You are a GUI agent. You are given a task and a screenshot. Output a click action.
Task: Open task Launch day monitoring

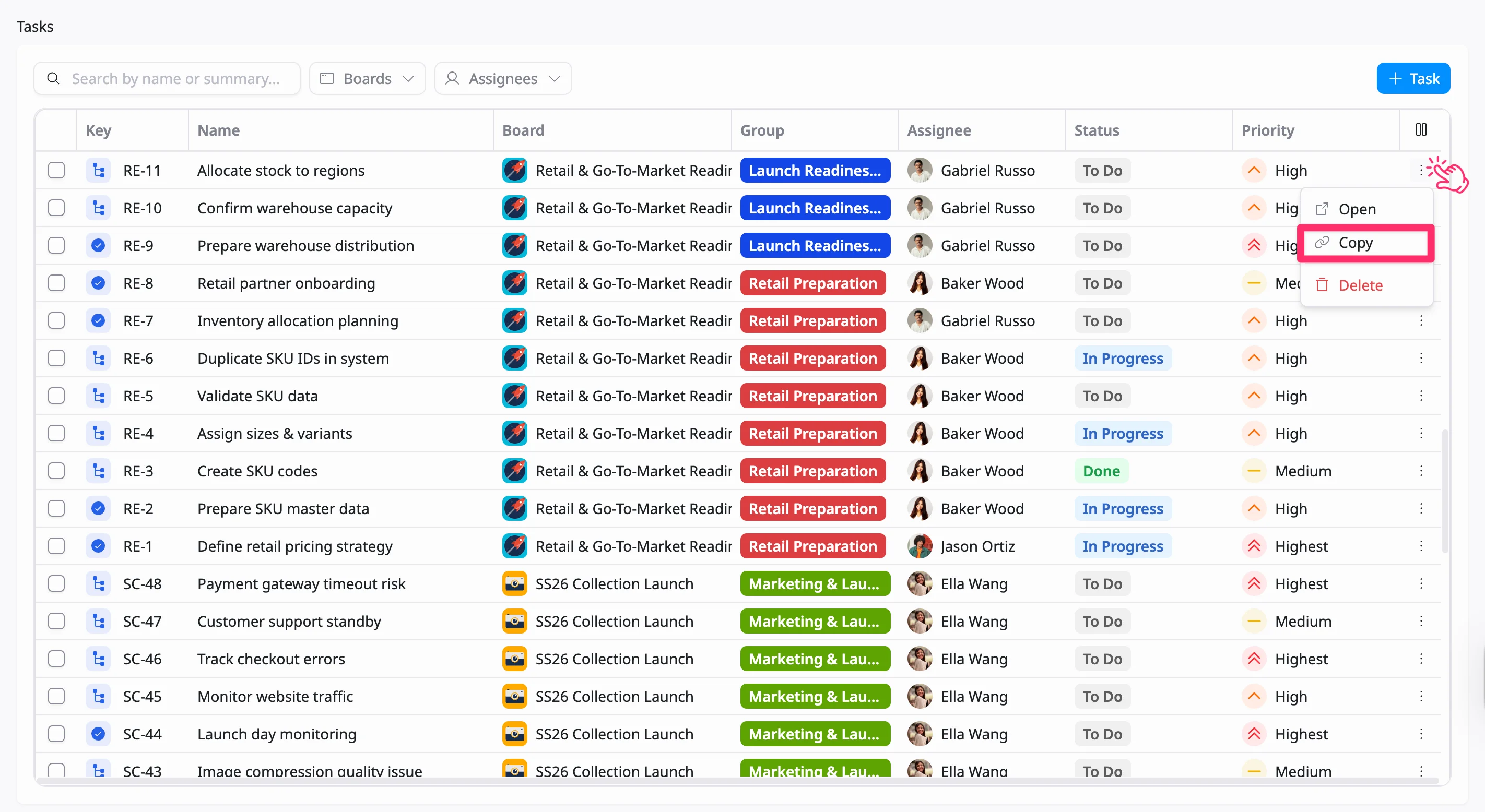277,734
